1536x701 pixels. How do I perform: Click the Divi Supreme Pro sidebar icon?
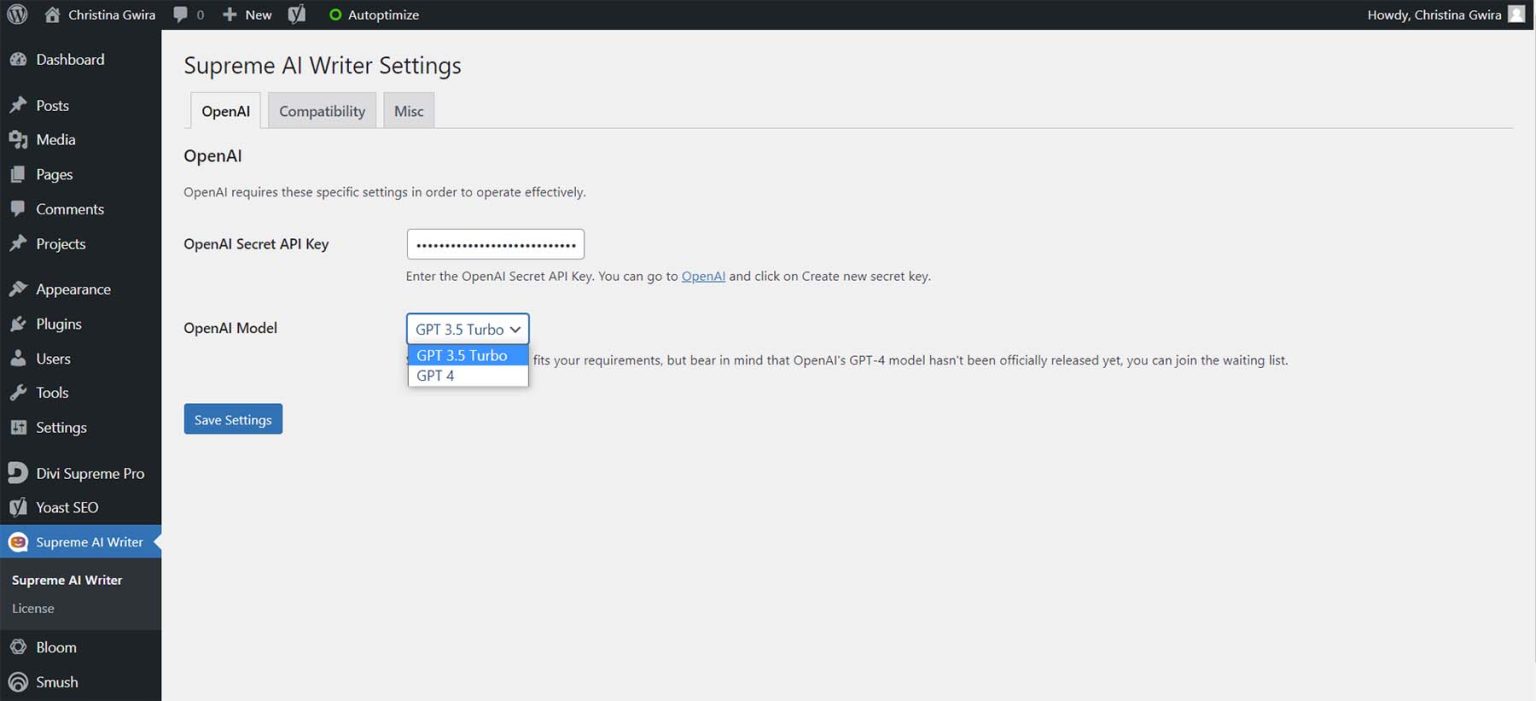pos(18,473)
